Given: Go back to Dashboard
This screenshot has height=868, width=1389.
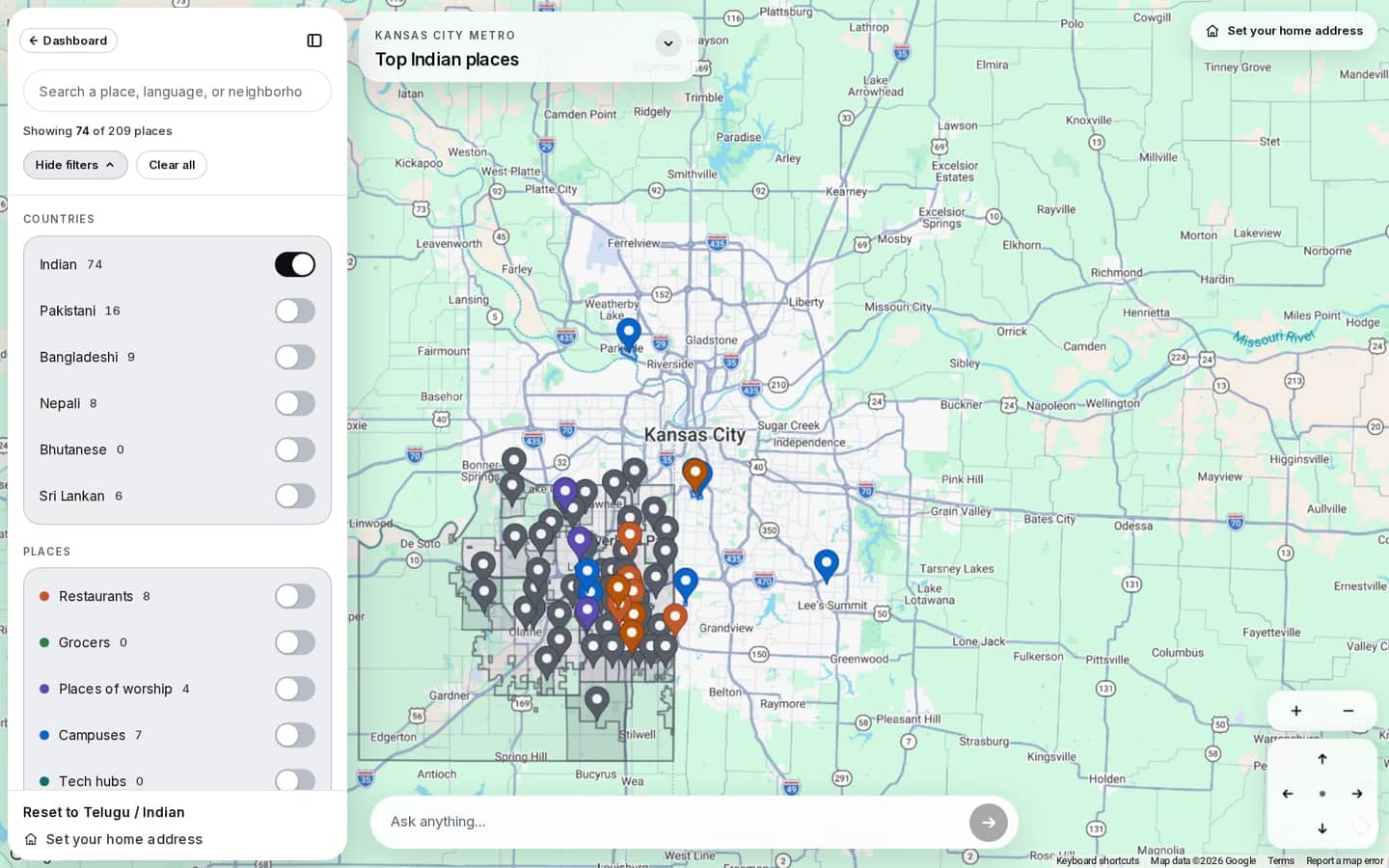Looking at the screenshot, I should click(x=68, y=41).
